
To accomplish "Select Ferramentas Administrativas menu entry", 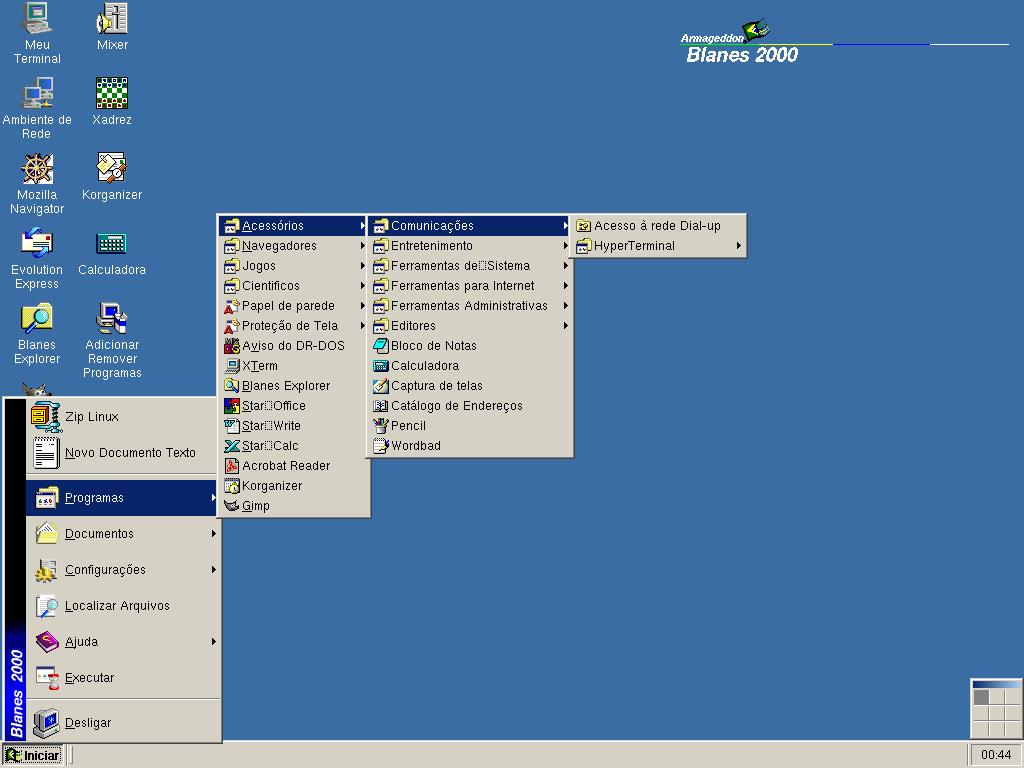I will click(470, 306).
